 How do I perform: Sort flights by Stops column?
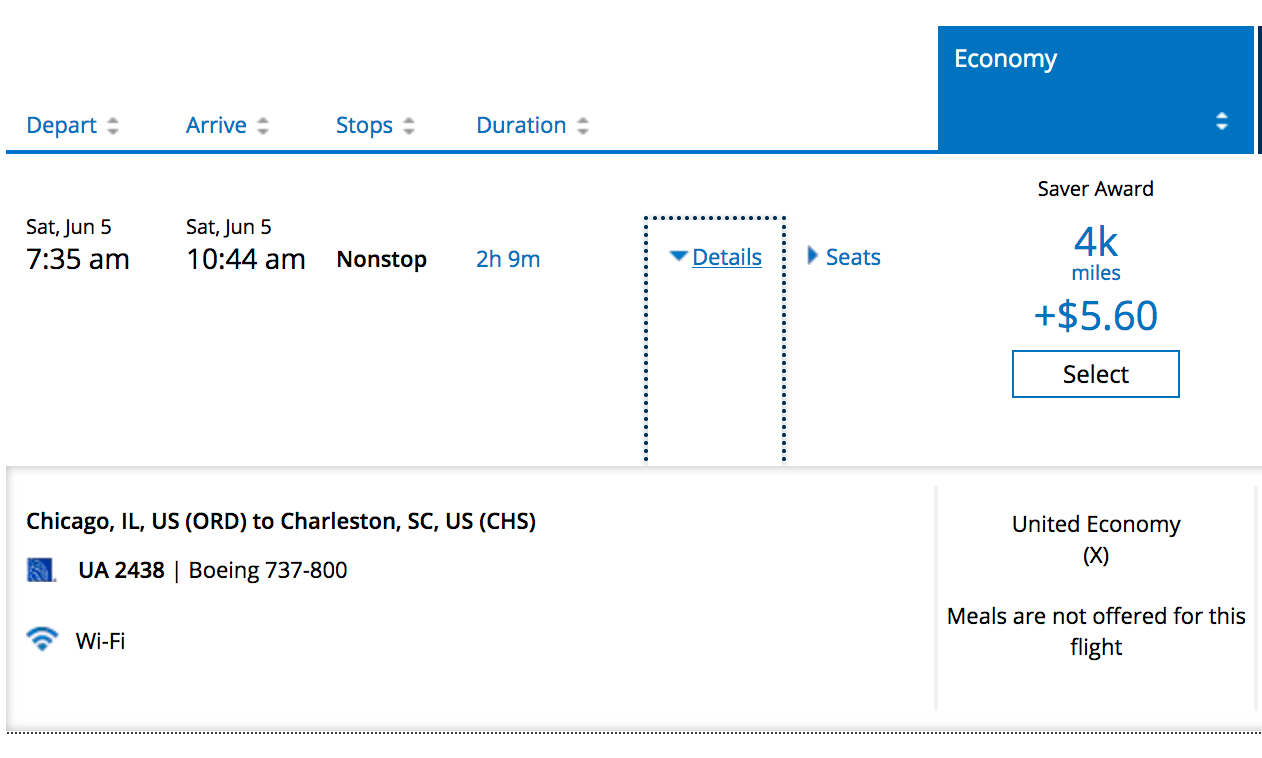(364, 126)
